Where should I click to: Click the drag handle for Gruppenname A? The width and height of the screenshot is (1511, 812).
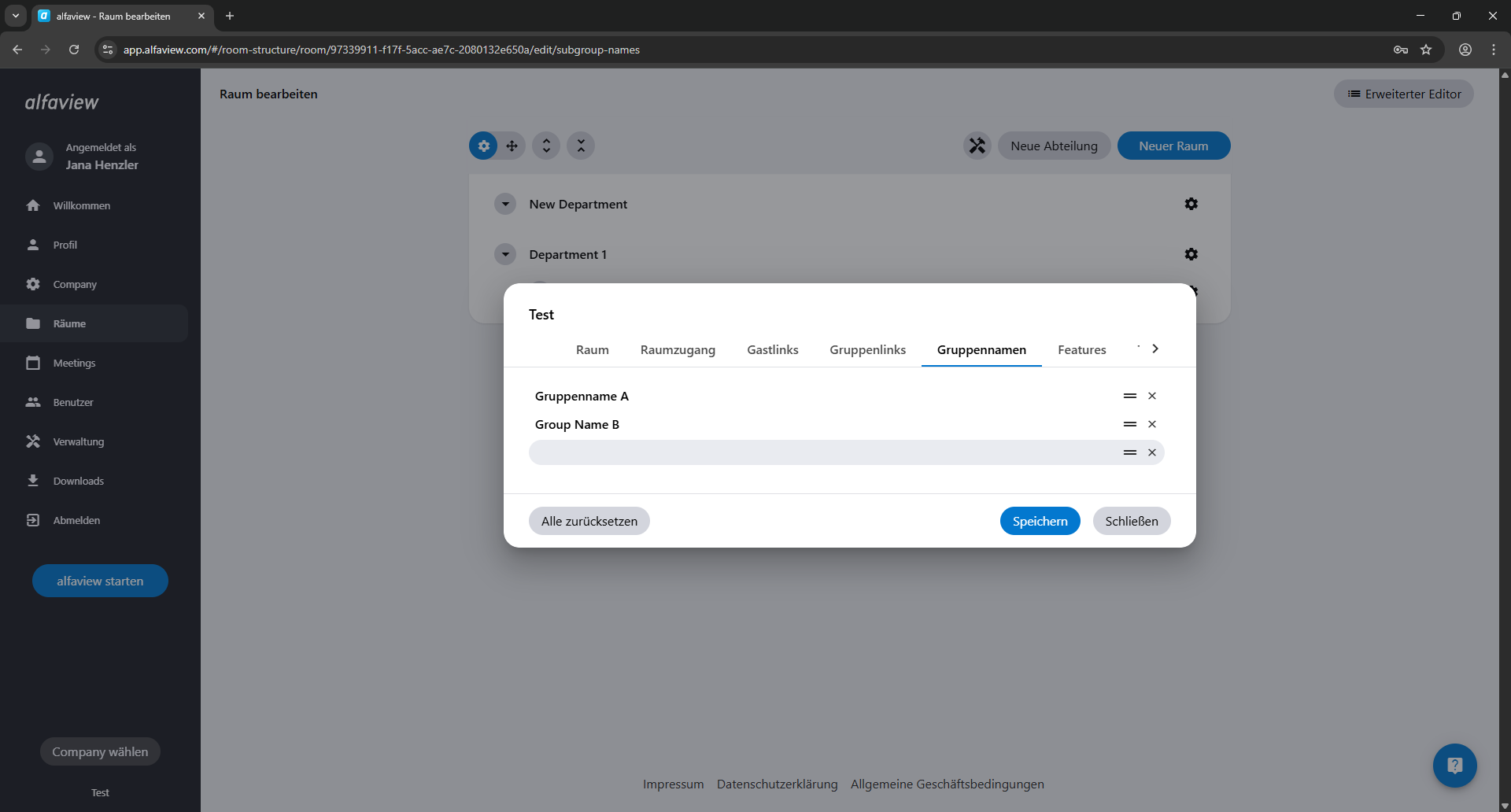point(1129,396)
